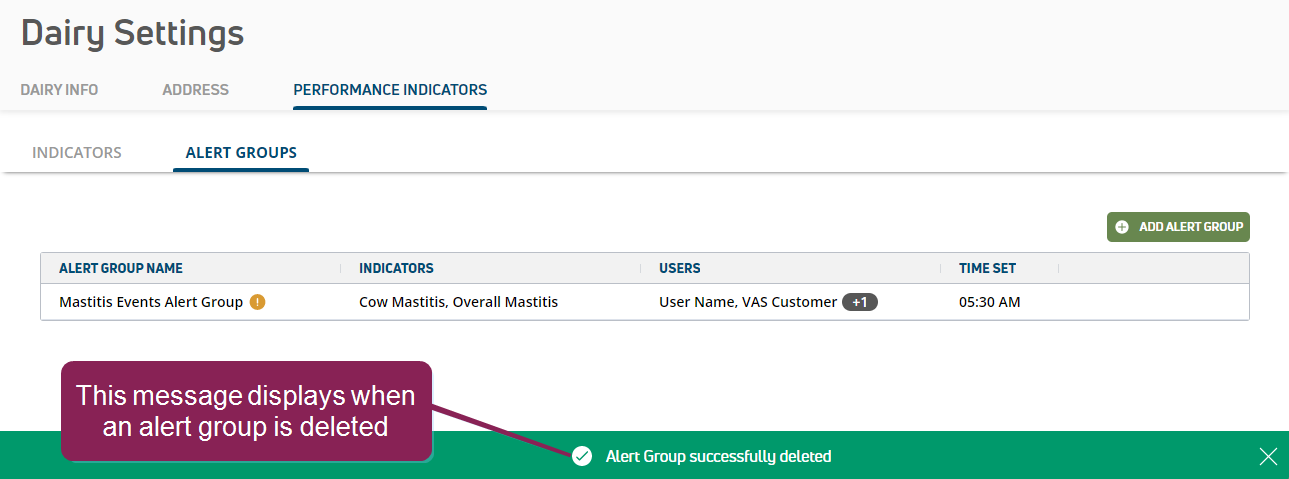Sort by the Users column header
The height and width of the screenshot is (479, 1289).
click(x=680, y=268)
